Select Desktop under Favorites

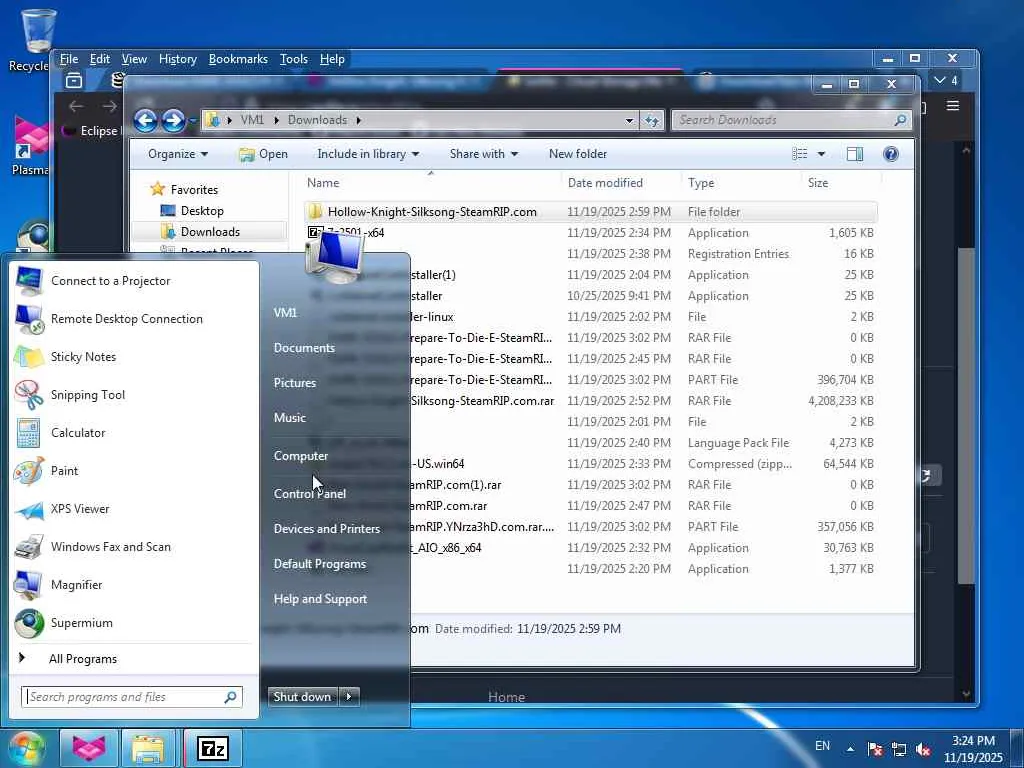(202, 210)
